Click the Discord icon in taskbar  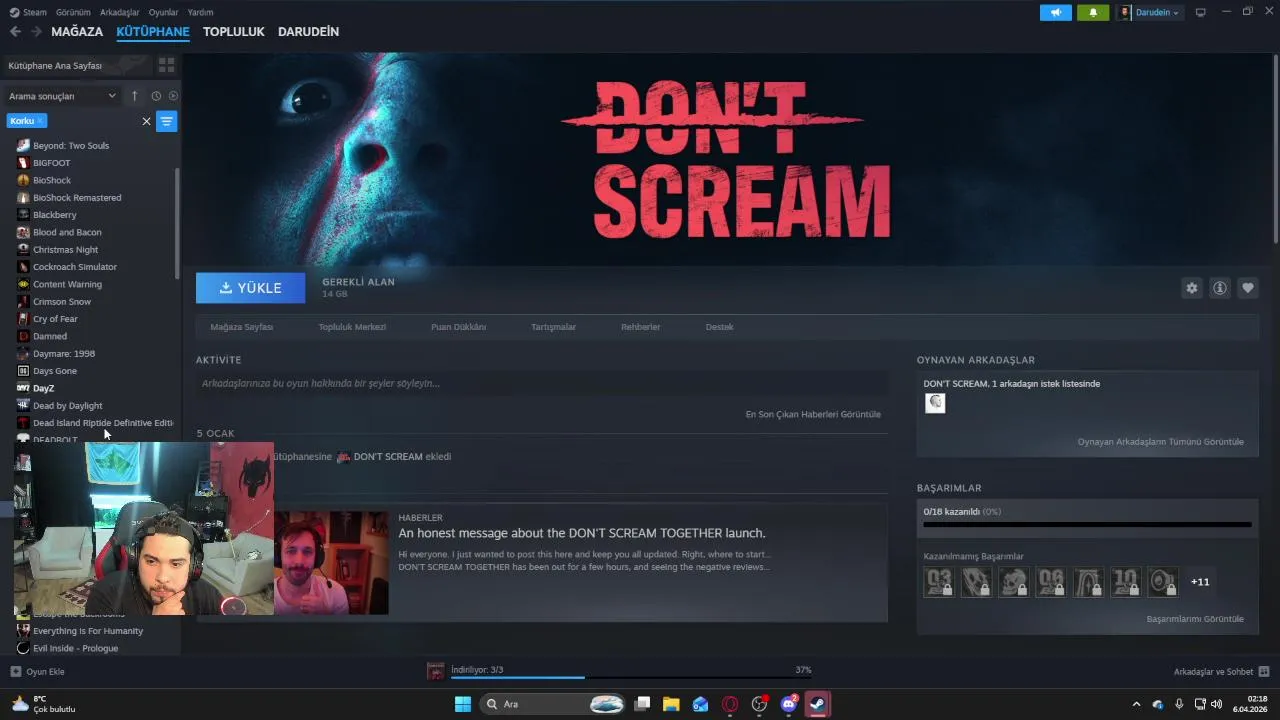pos(789,704)
